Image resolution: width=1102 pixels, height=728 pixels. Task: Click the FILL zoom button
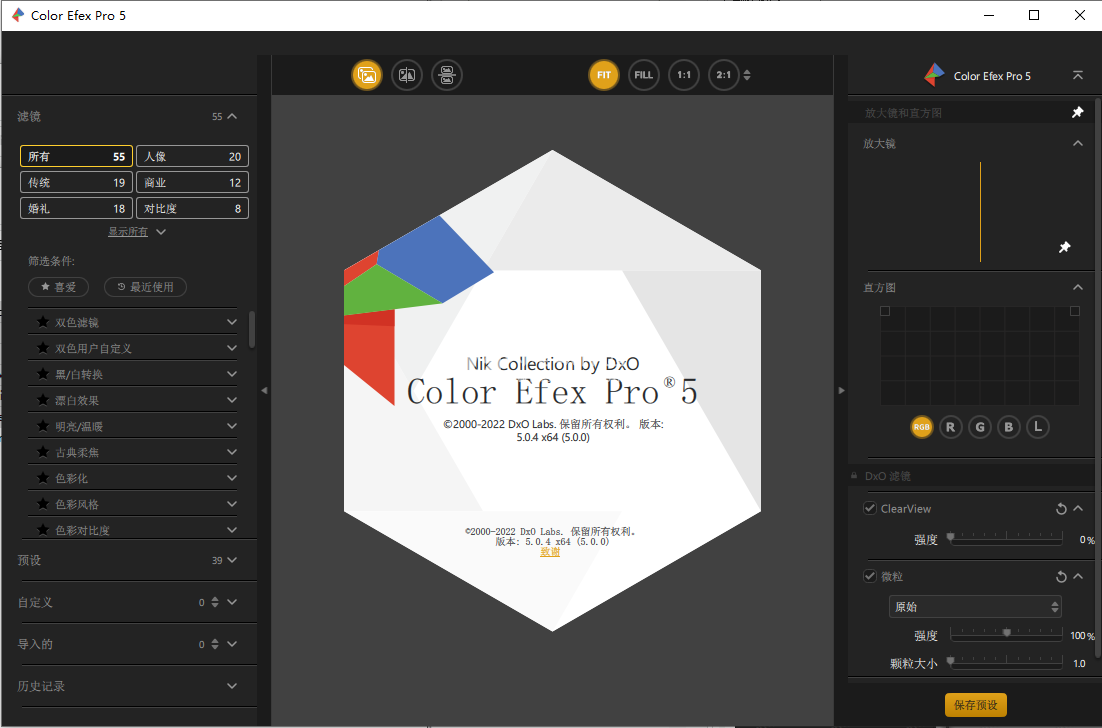[x=644, y=75]
